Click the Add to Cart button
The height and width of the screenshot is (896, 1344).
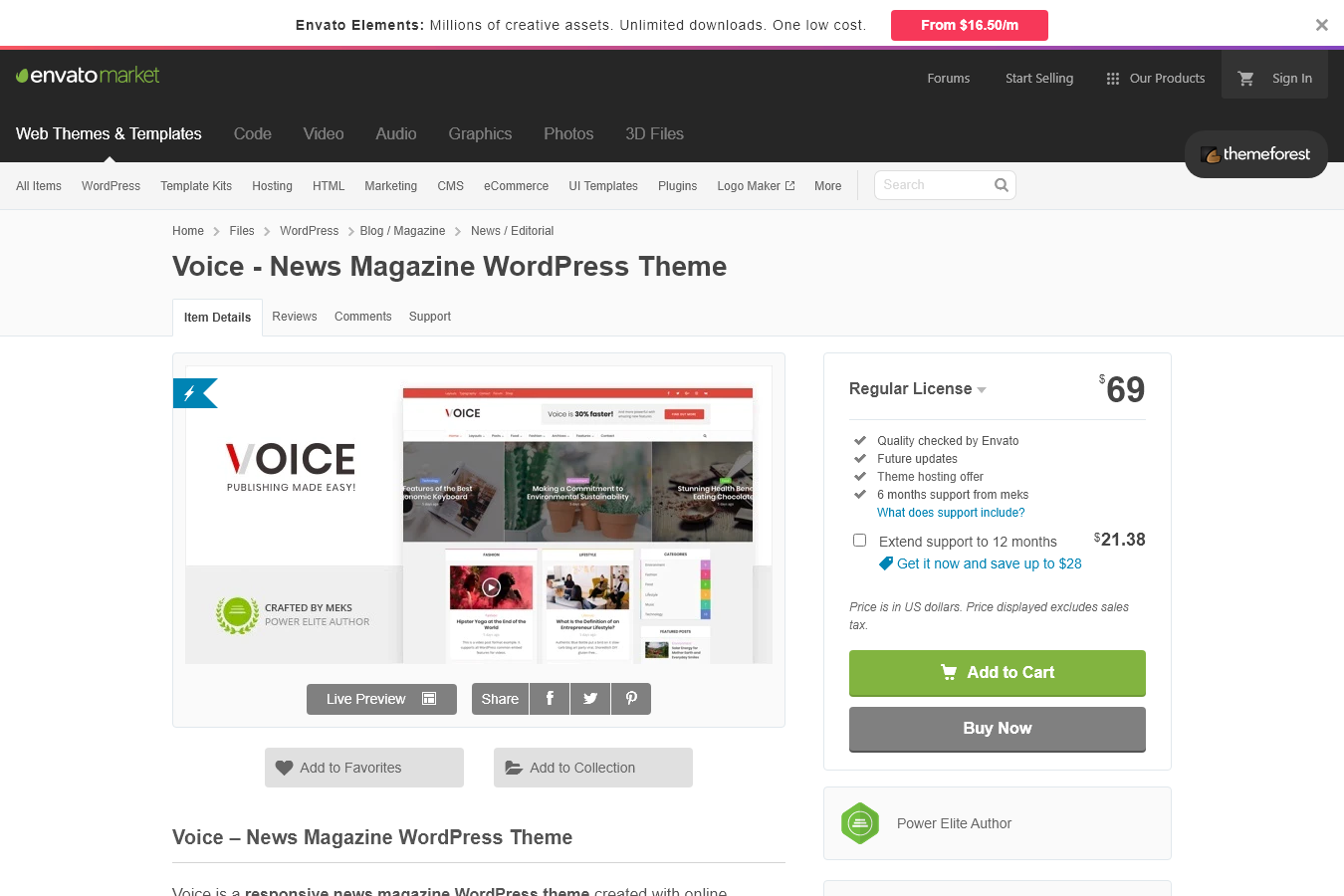998,673
